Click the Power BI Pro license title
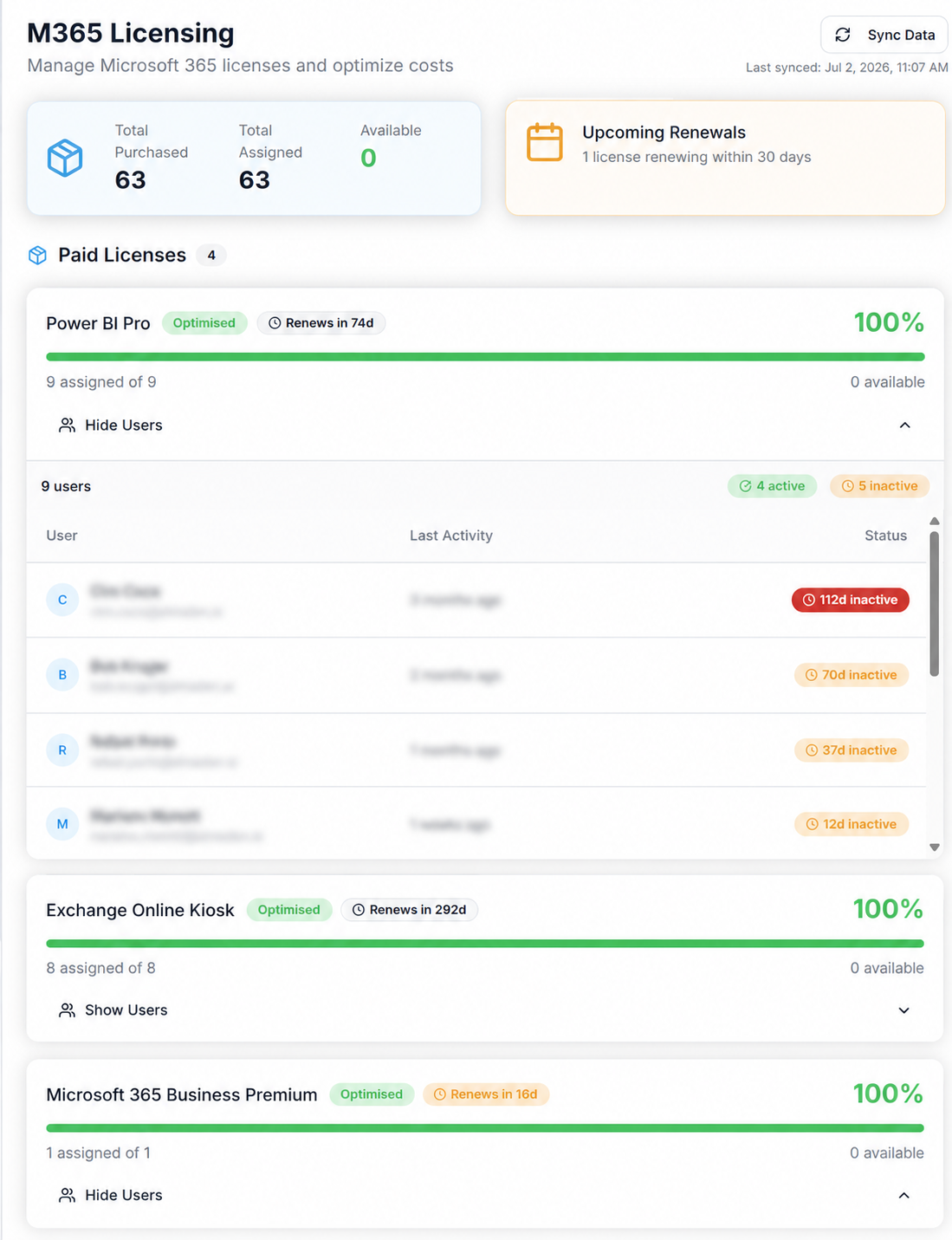The image size is (952, 1240). 98,323
